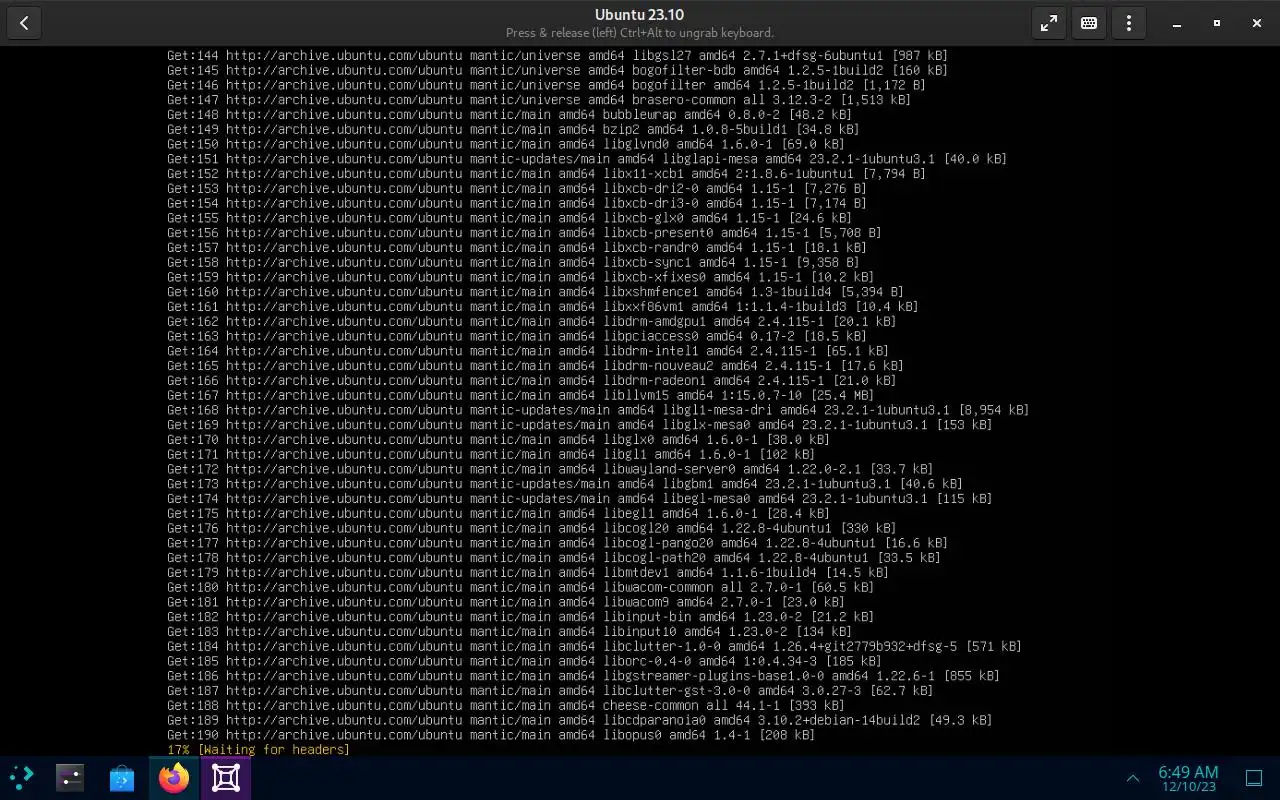The width and height of the screenshot is (1280, 800).
Task: Click the Get:145 bogofilter-bdb line
Action: [x=557, y=70]
